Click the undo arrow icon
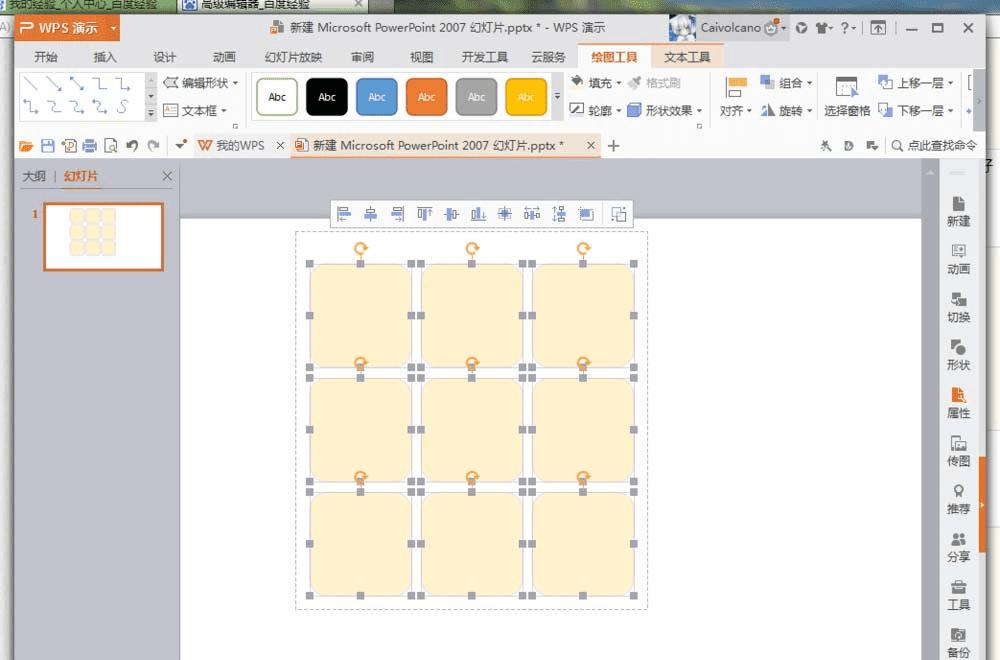Image resolution: width=1000 pixels, height=660 pixels. coord(132,146)
